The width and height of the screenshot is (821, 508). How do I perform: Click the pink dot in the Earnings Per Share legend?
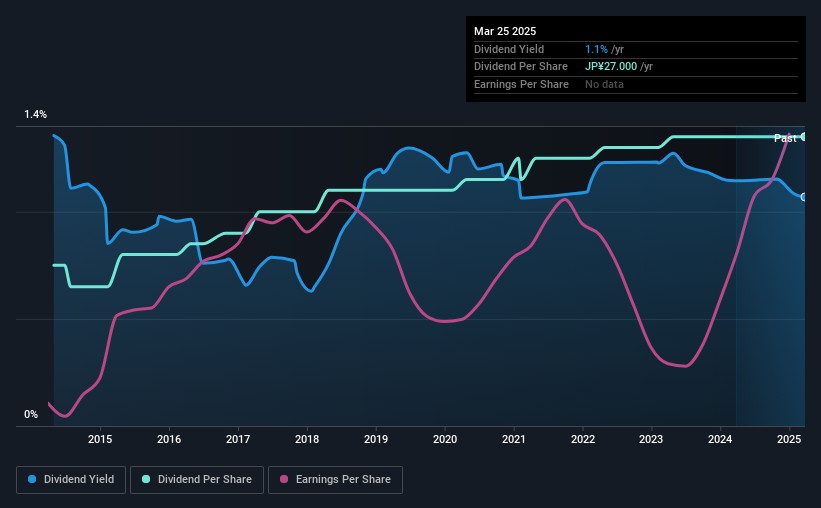(283, 480)
